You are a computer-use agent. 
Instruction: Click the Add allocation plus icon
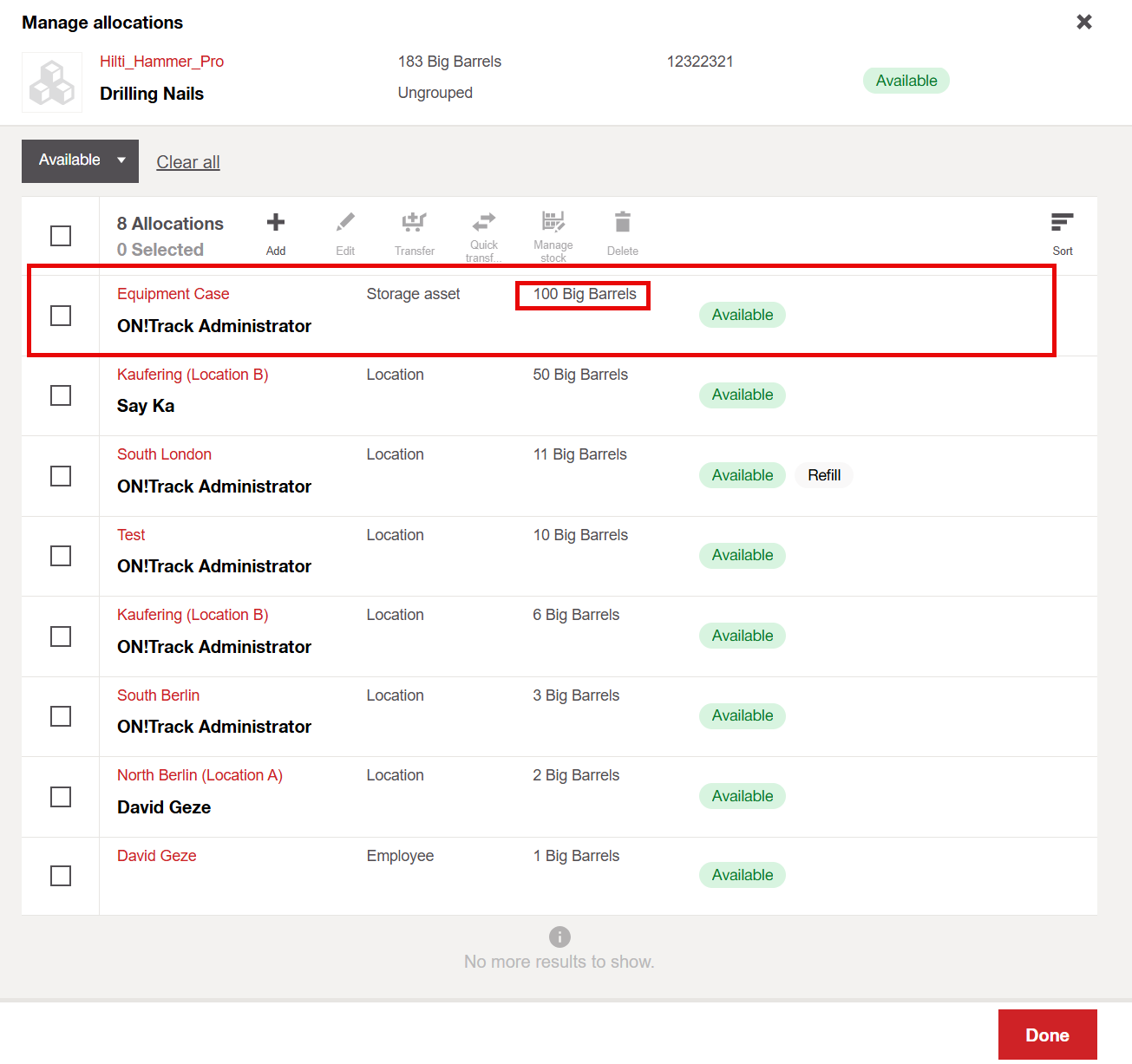point(276,224)
